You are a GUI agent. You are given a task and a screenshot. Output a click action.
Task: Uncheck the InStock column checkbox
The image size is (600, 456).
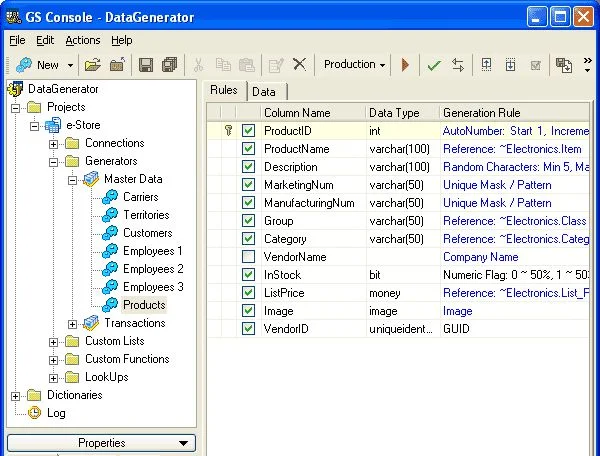click(248, 275)
